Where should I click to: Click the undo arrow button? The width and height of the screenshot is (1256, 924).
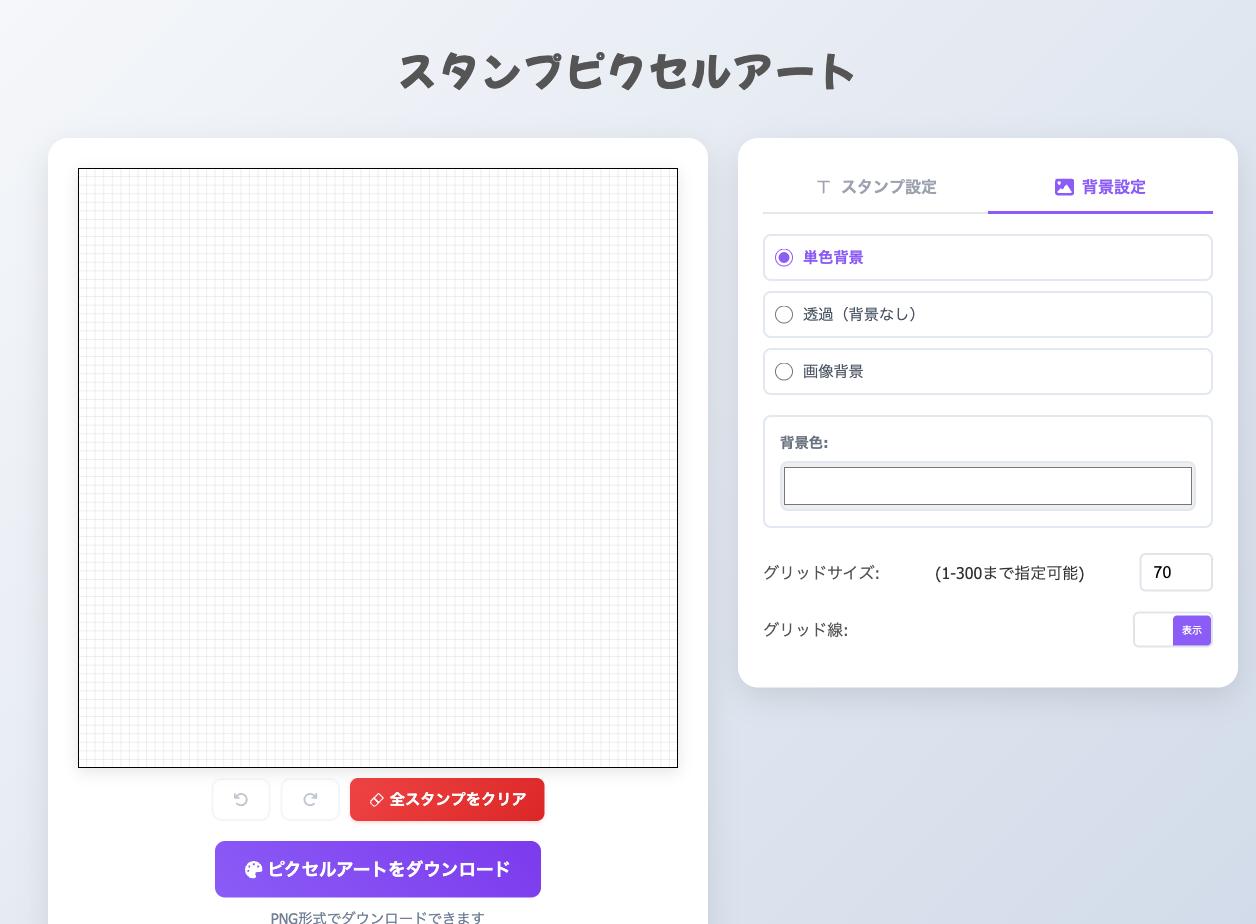click(x=241, y=799)
